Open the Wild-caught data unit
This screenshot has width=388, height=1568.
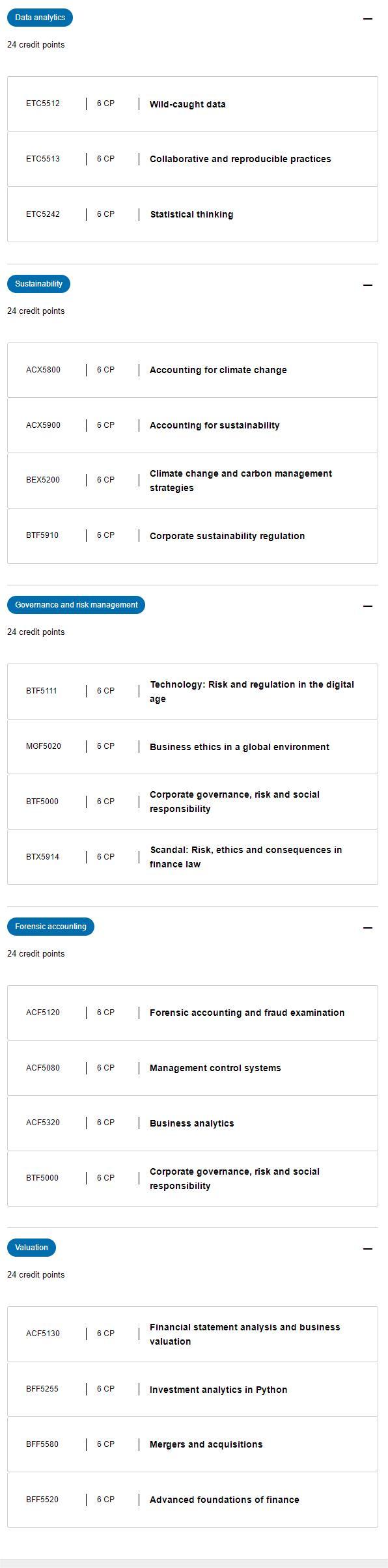(x=193, y=104)
